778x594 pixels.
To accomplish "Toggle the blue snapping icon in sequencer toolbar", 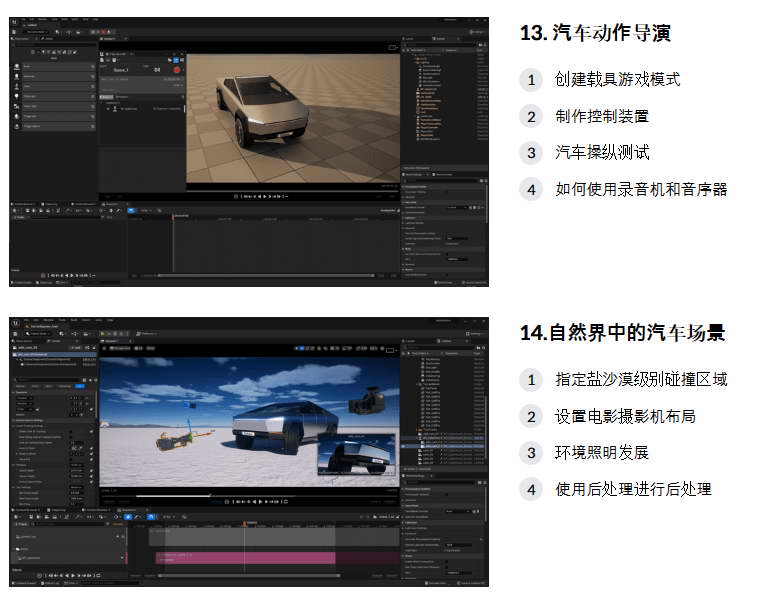I will coord(151,517).
